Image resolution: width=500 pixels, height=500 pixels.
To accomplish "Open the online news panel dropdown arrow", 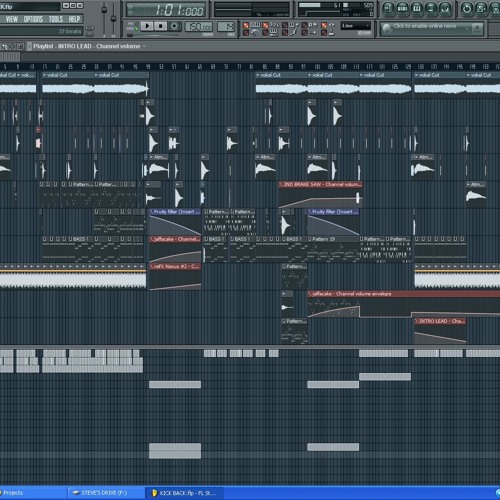I will pos(467,29).
